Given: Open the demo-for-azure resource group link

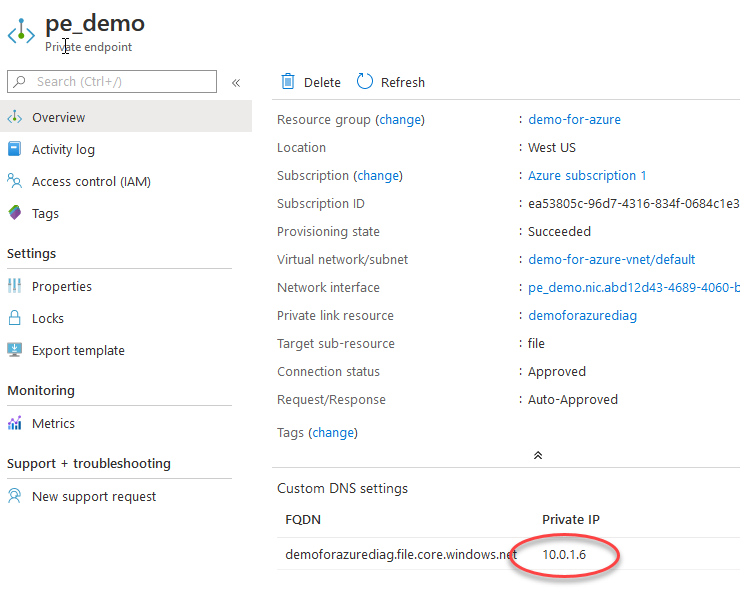Looking at the screenshot, I should (x=574, y=119).
